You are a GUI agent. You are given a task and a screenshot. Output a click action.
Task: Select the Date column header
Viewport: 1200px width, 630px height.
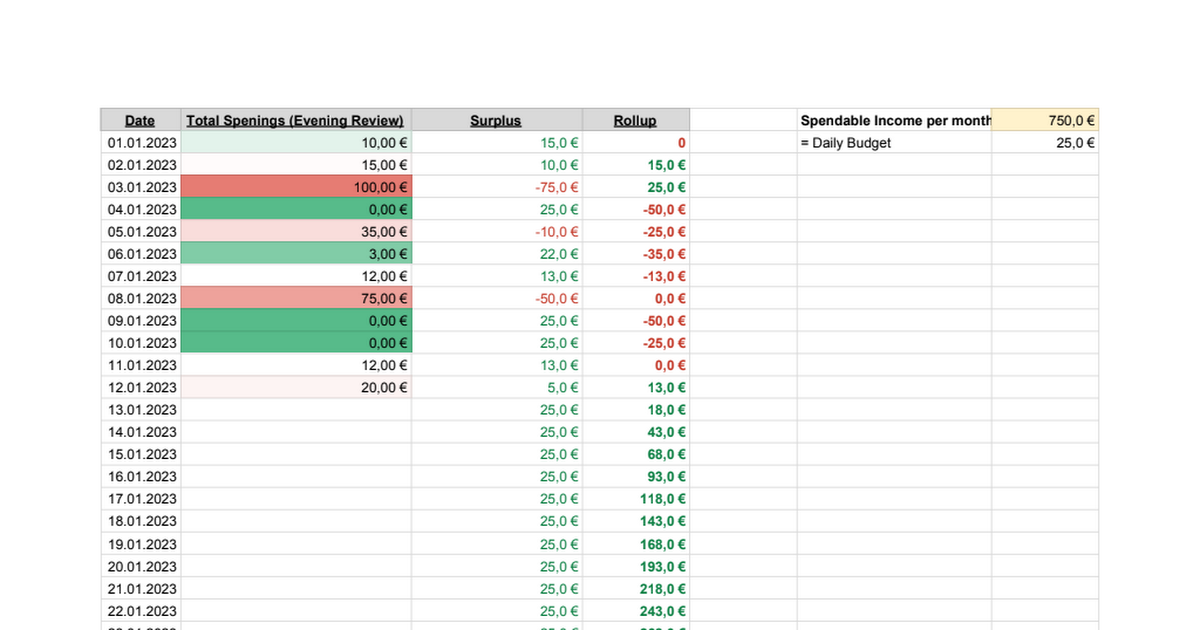[x=140, y=120]
